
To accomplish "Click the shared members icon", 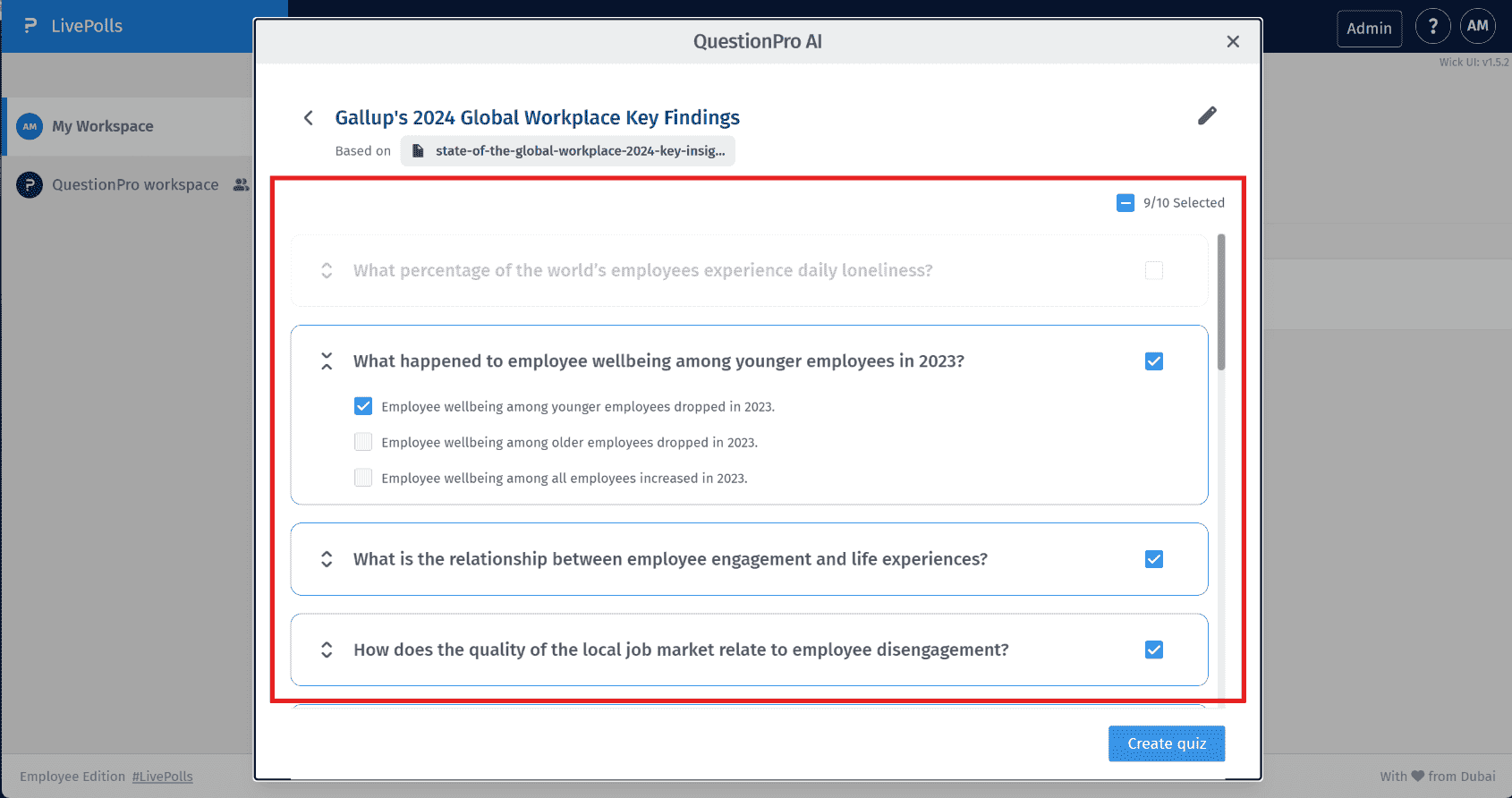I will 241,185.
